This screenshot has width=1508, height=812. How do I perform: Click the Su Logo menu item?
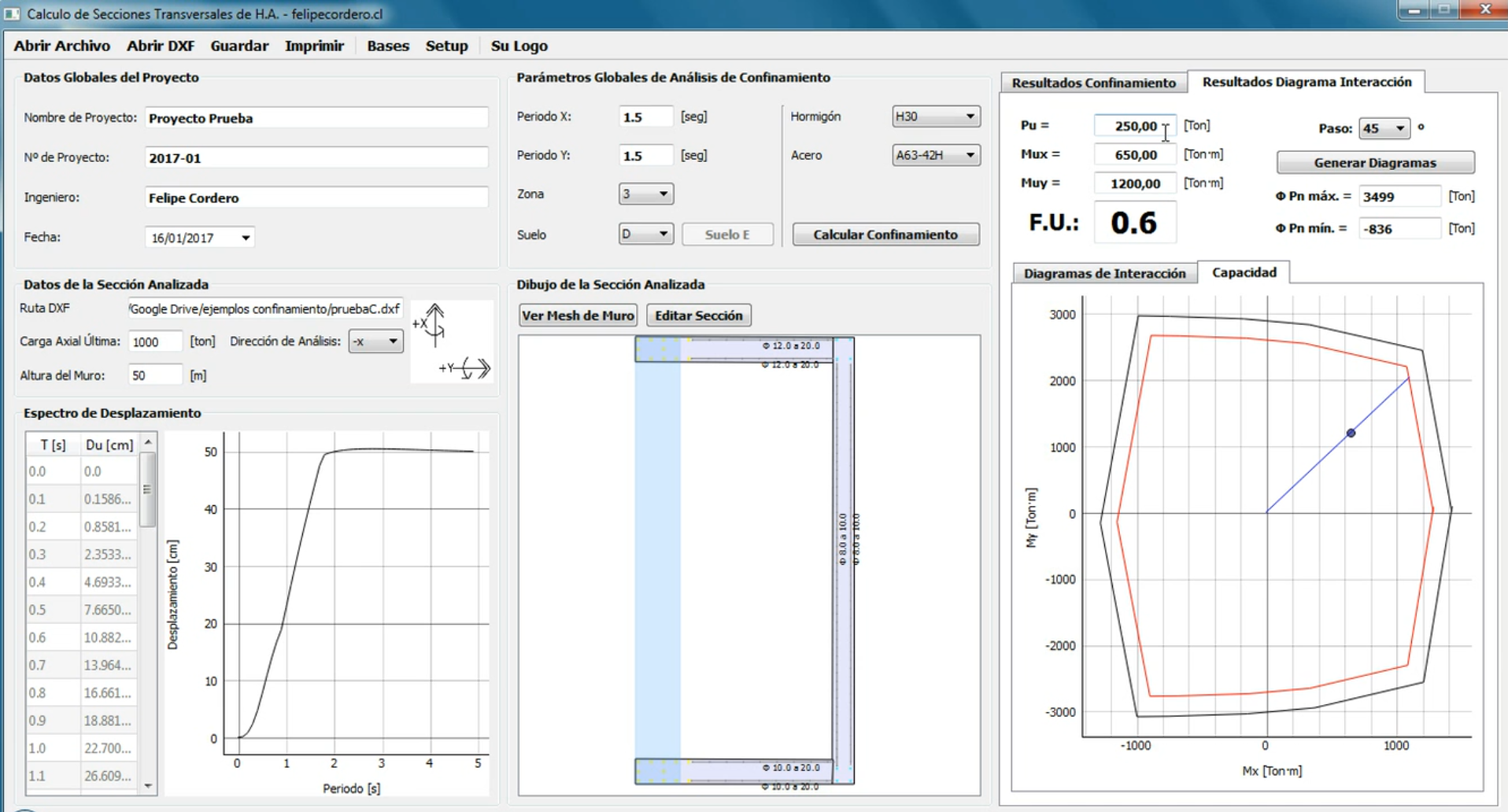coord(518,46)
